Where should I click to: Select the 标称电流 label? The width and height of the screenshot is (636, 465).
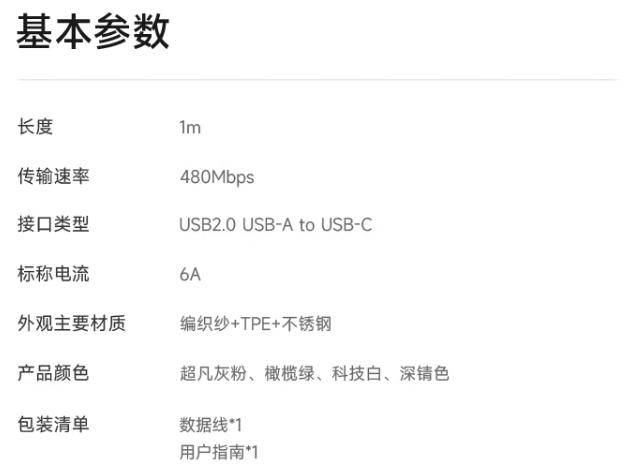click(53, 273)
